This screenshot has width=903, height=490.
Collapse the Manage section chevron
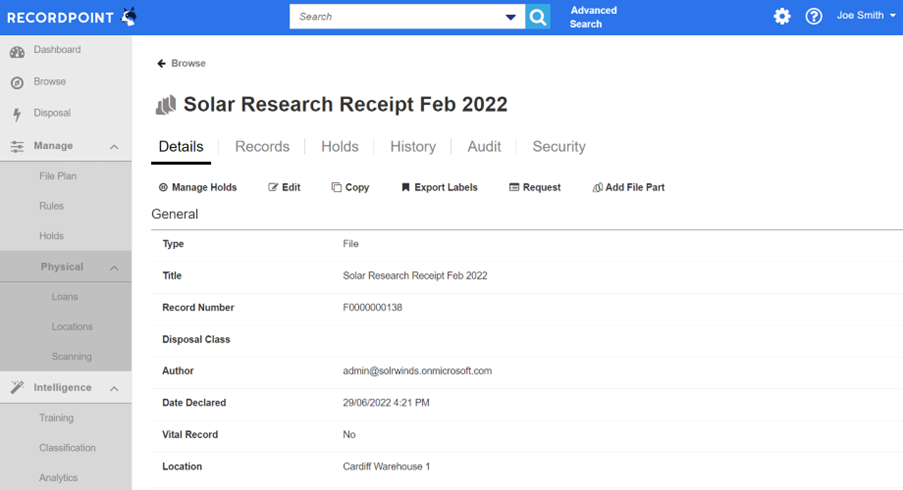114,147
